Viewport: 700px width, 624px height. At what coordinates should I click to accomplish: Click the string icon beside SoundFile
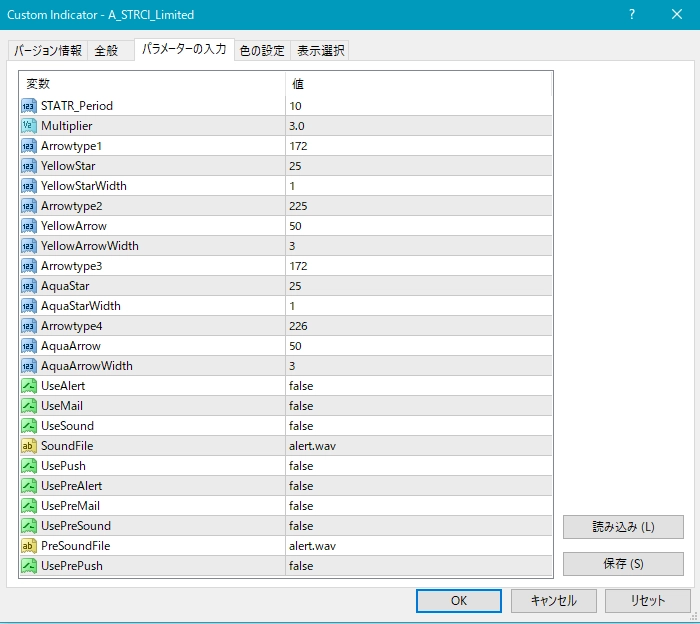coord(29,446)
